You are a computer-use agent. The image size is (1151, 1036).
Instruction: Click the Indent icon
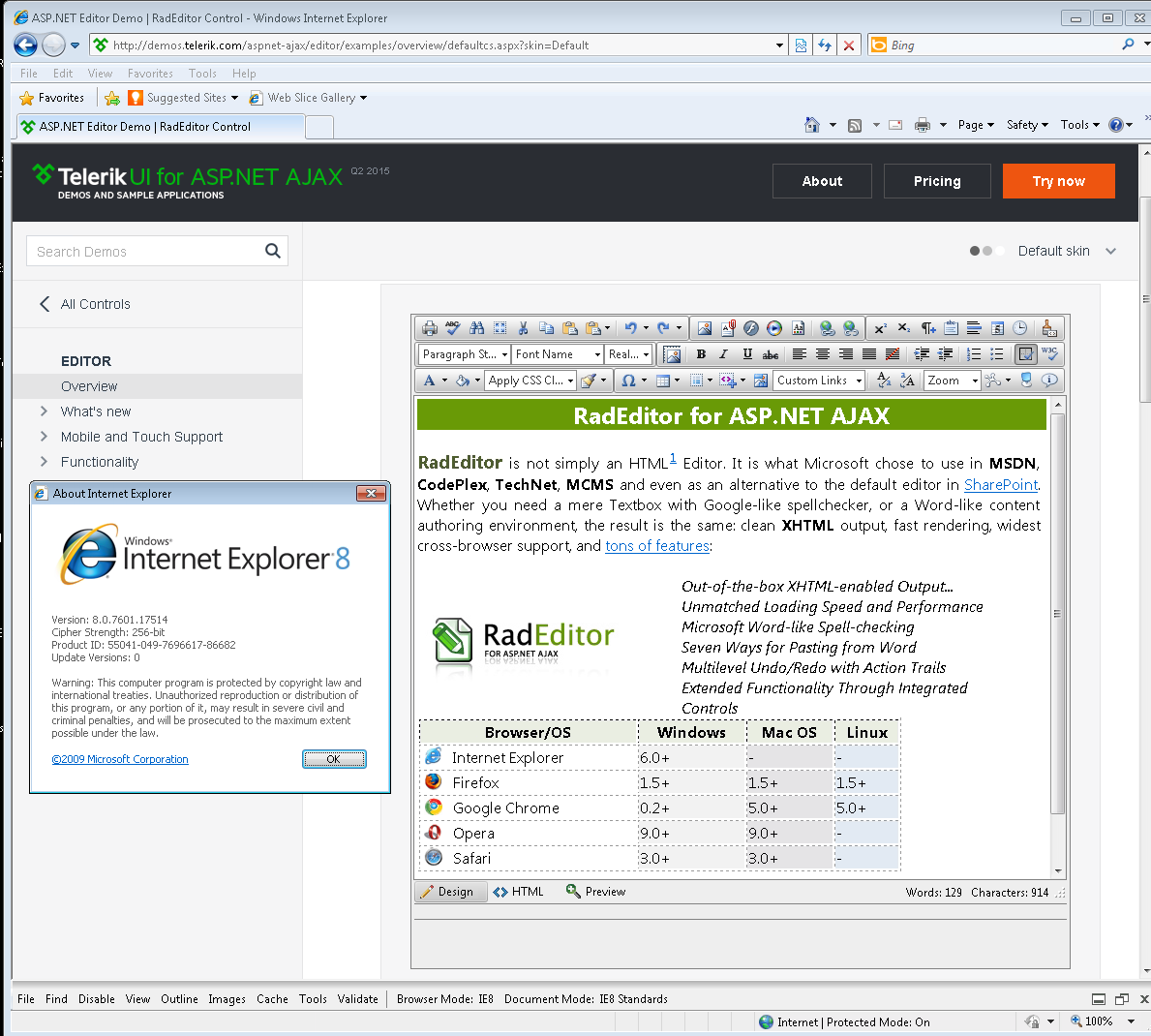[x=922, y=354]
